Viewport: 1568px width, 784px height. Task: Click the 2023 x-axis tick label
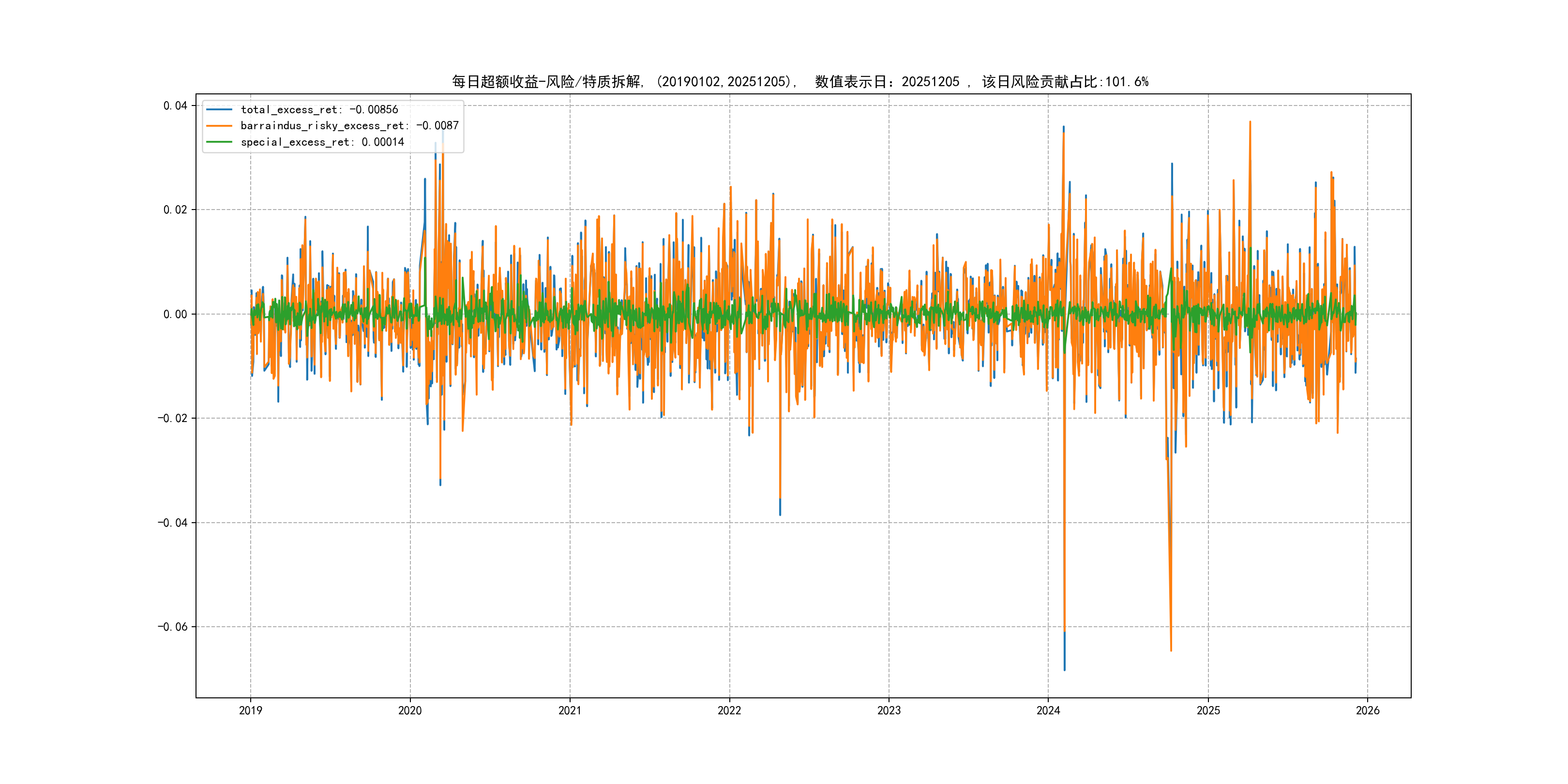(x=889, y=710)
